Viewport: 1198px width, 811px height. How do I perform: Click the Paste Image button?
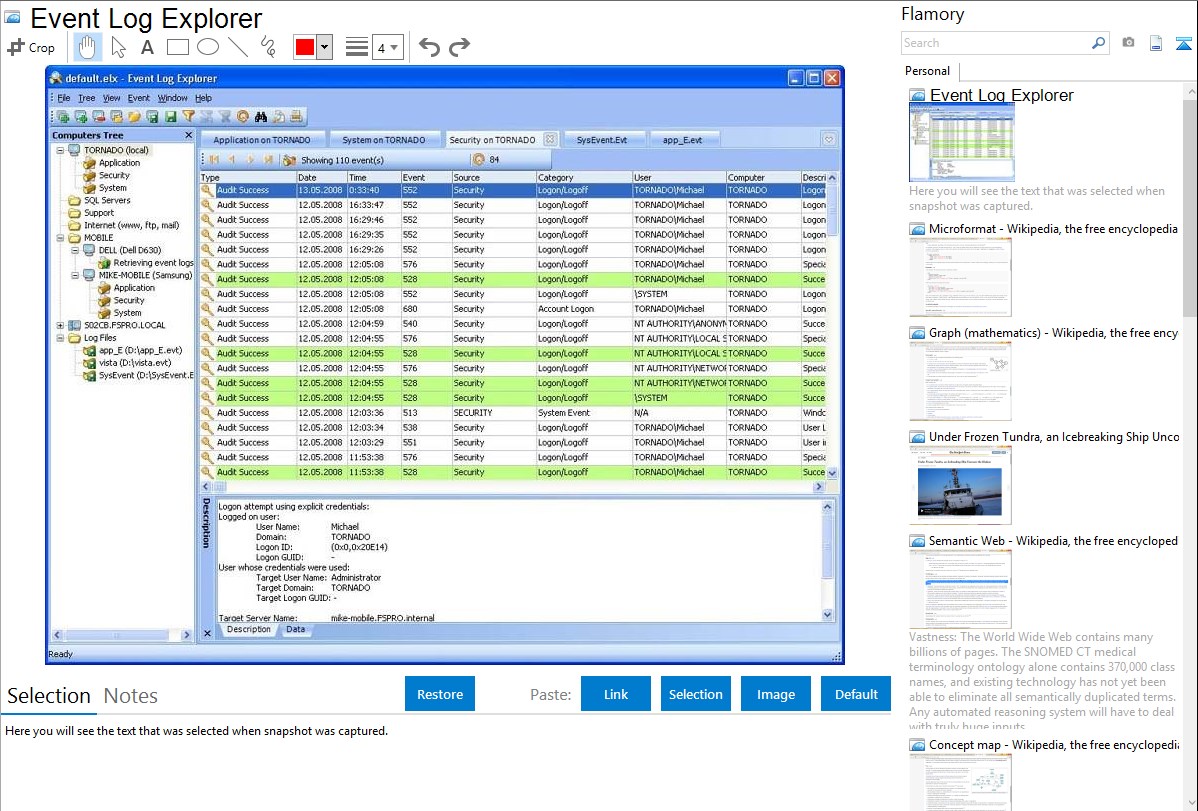click(x=775, y=694)
